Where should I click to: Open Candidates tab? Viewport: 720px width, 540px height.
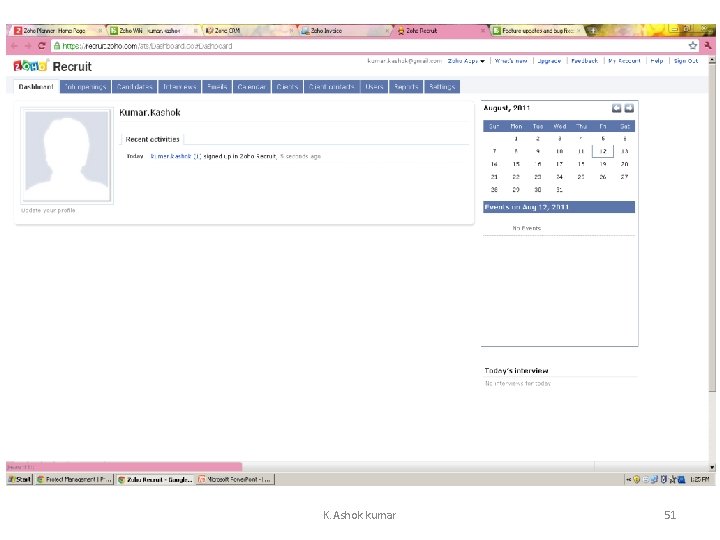coord(135,86)
